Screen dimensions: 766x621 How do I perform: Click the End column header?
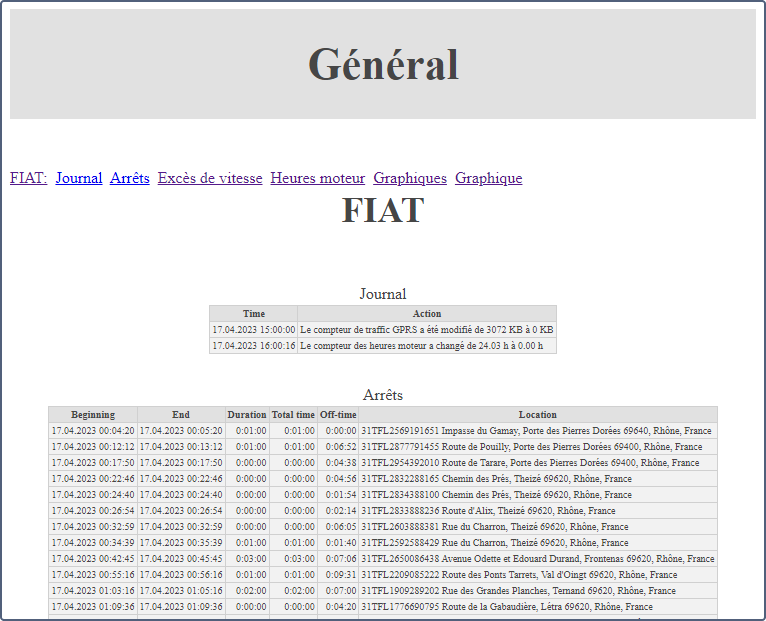coord(181,415)
